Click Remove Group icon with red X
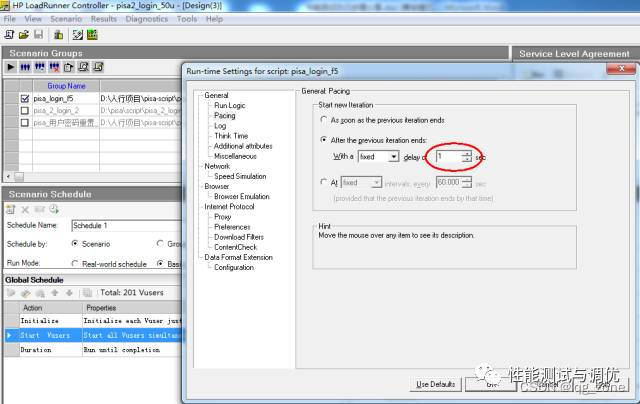Image resolution: width=640 pixels, height=404 pixels. click(x=54, y=67)
